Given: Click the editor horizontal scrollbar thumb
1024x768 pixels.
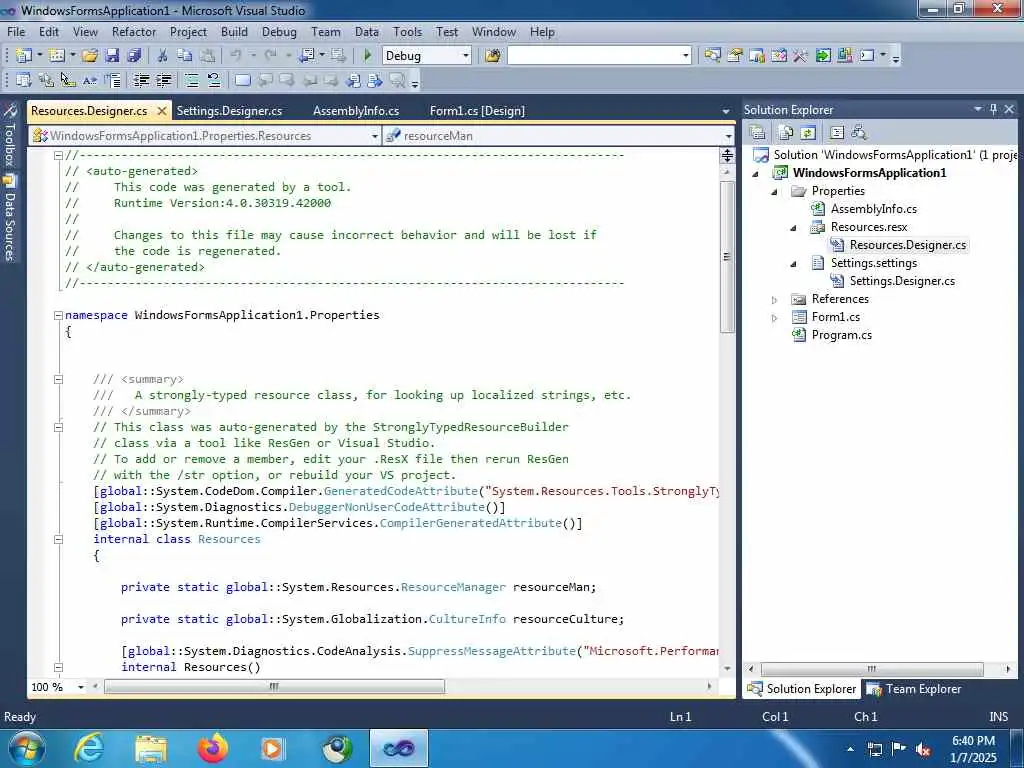Looking at the screenshot, I should click(x=274, y=686).
